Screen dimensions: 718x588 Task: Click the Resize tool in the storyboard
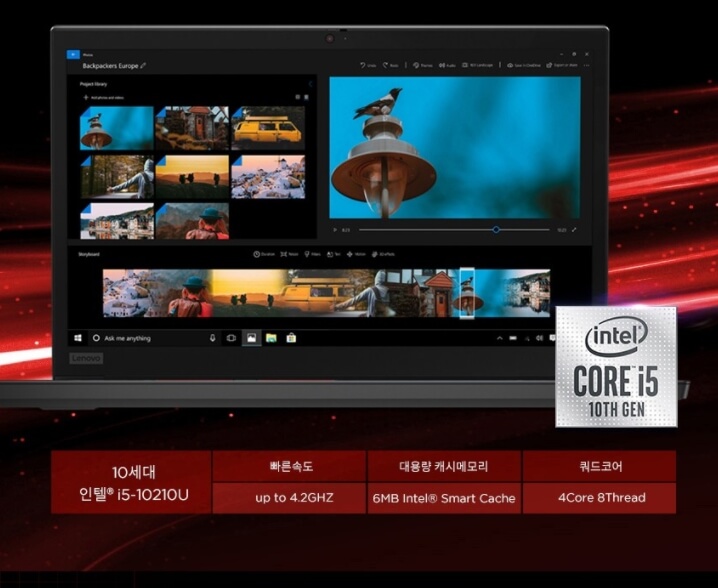pyautogui.click(x=289, y=254)
